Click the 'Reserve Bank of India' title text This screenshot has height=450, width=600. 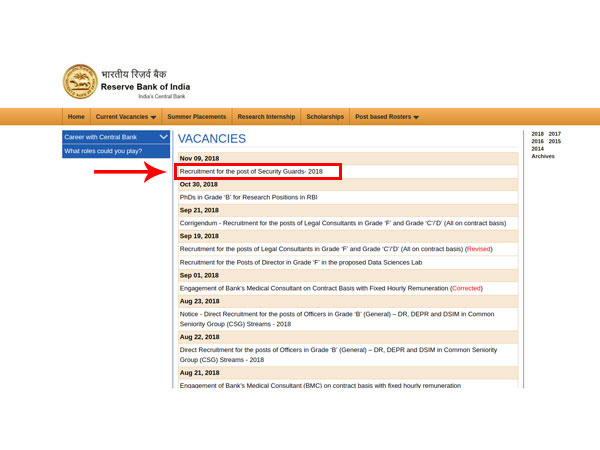click(145, 87)
